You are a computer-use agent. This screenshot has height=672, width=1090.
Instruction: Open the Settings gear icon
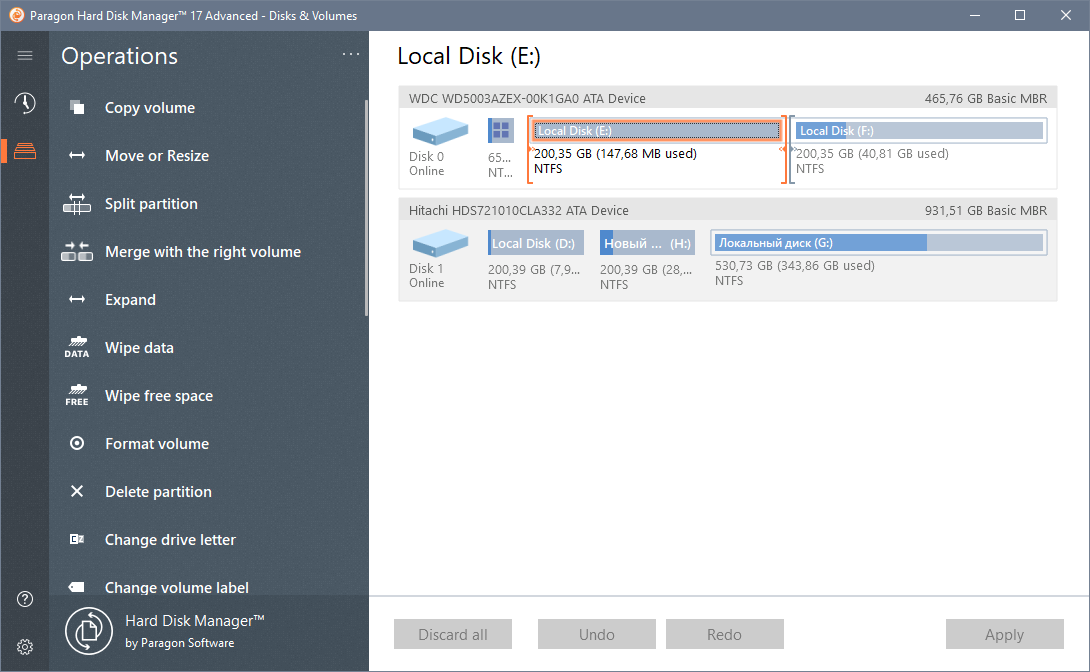[25, 647]
